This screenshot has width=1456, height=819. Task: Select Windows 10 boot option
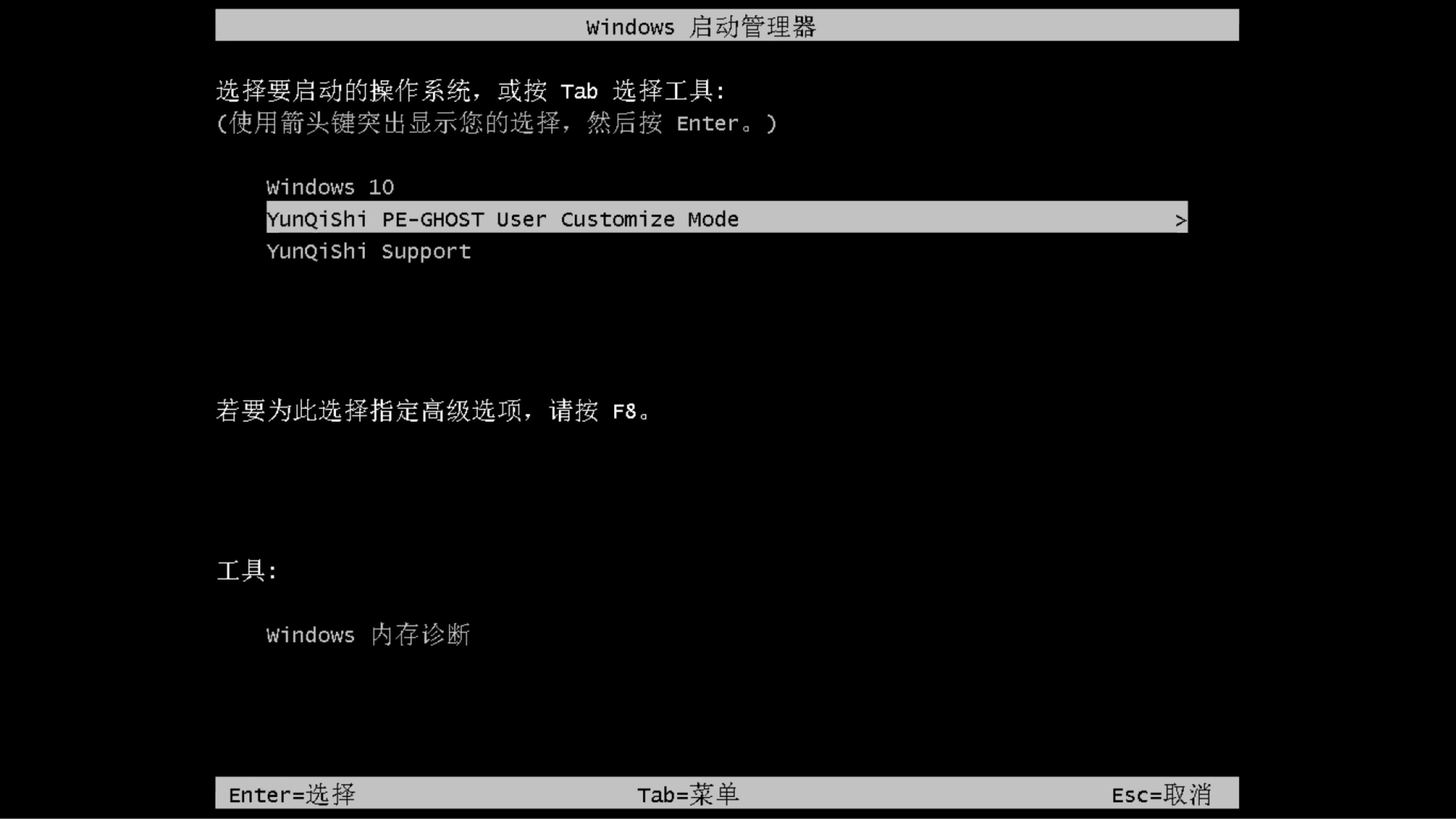click(x=329, y=186)
